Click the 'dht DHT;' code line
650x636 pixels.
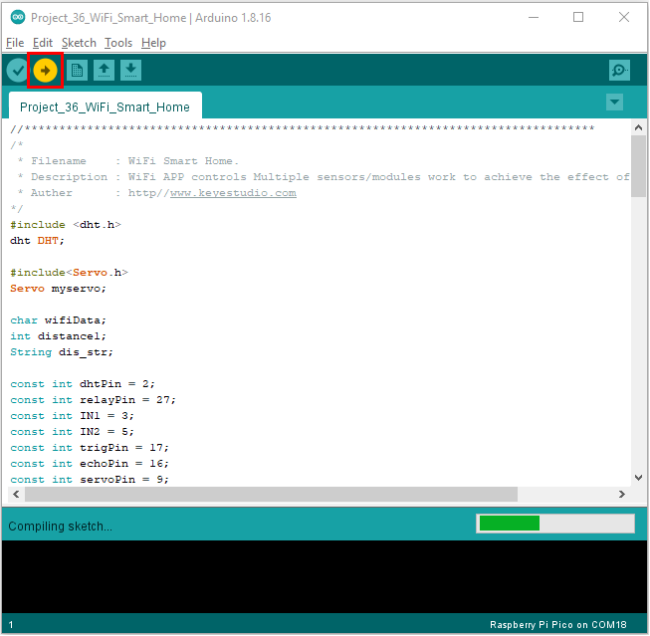coord(37,241)
